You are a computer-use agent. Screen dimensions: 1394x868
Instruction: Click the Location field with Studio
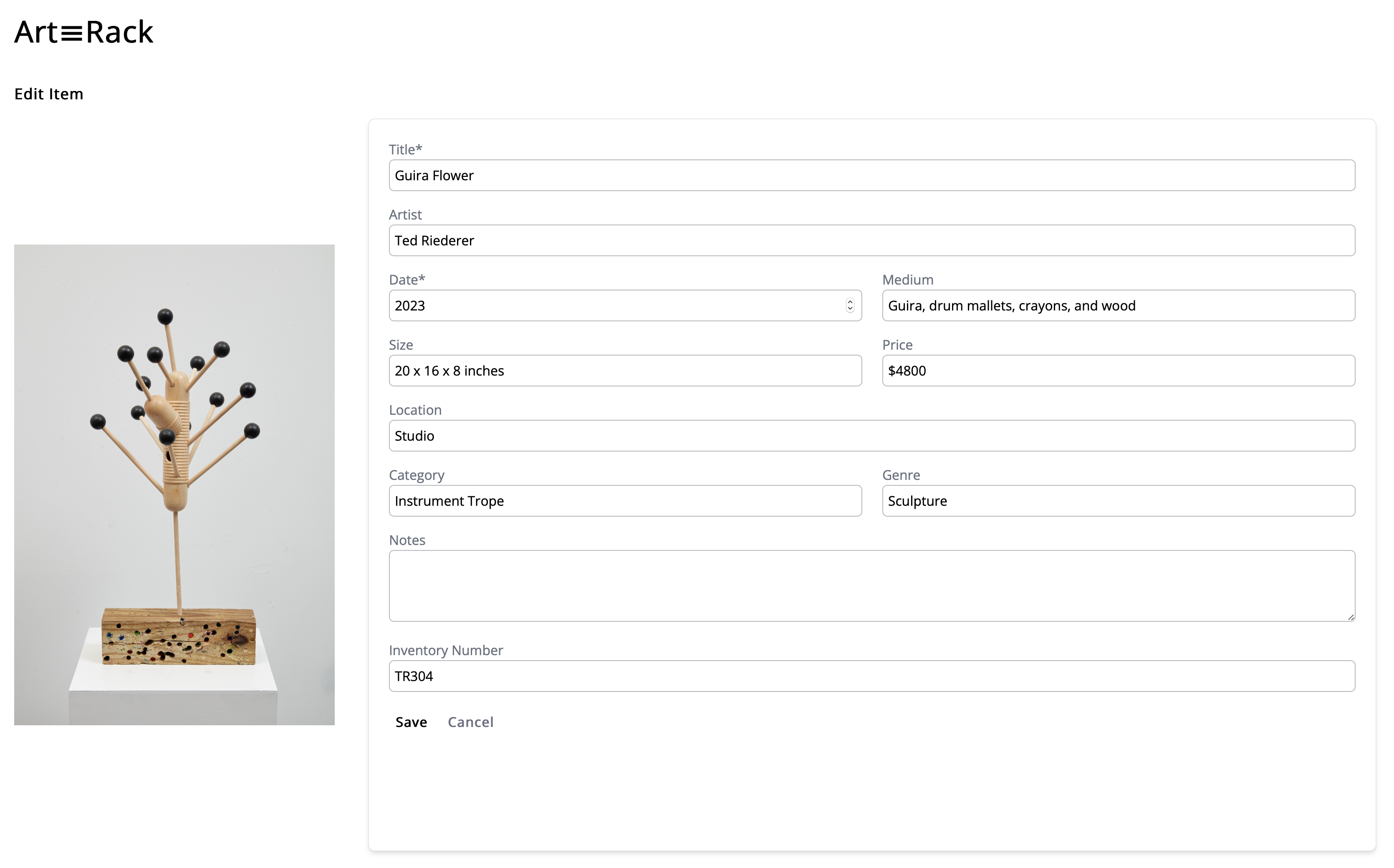coord(871,435)
